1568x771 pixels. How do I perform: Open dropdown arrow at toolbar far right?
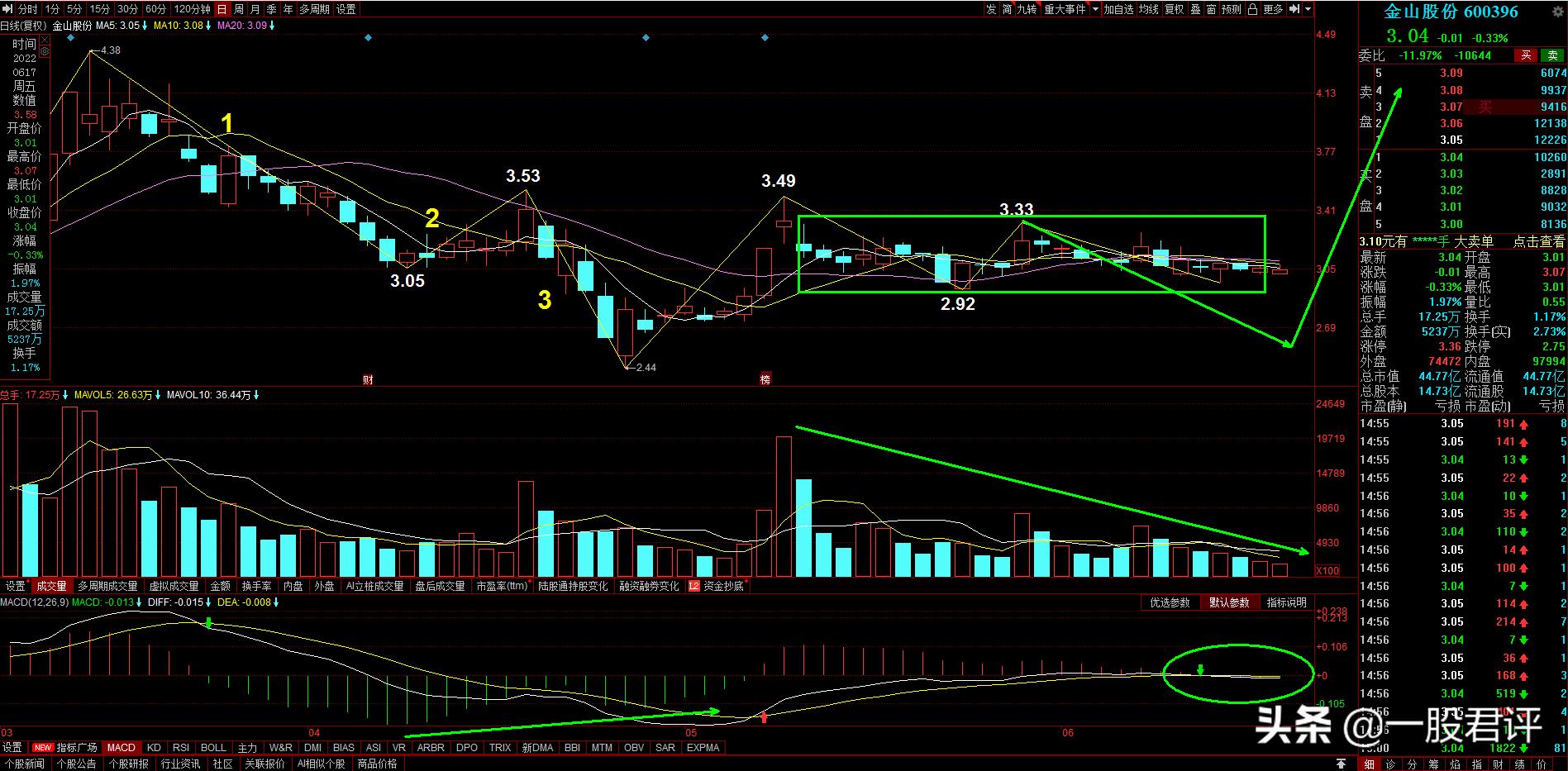tap(1308, 9)
